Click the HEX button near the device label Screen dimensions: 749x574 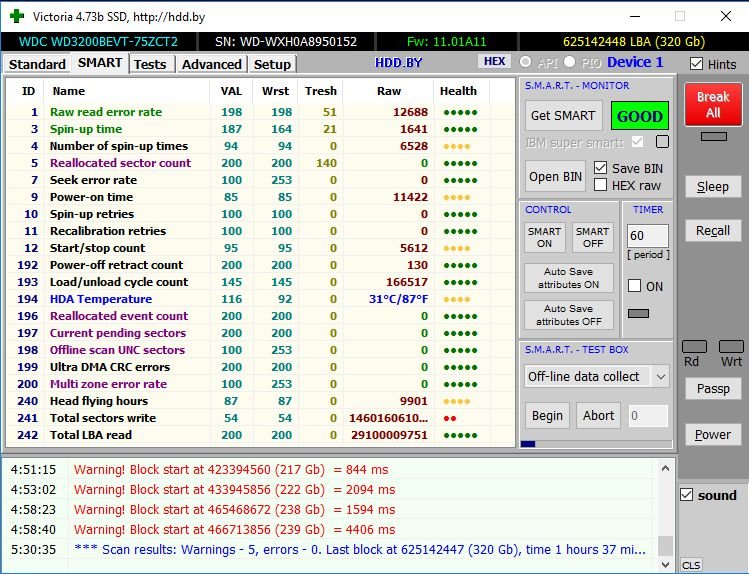click(x=494, y=62)
